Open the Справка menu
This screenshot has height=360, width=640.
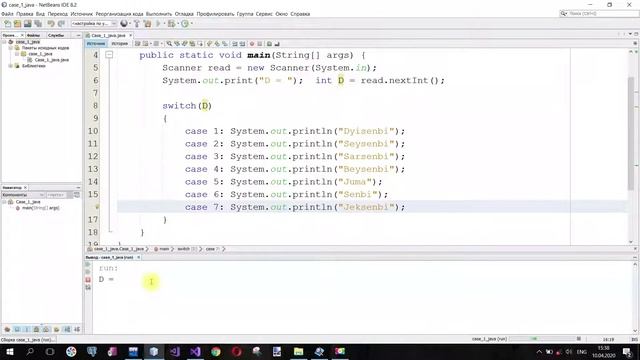click(x=300, y=14)
